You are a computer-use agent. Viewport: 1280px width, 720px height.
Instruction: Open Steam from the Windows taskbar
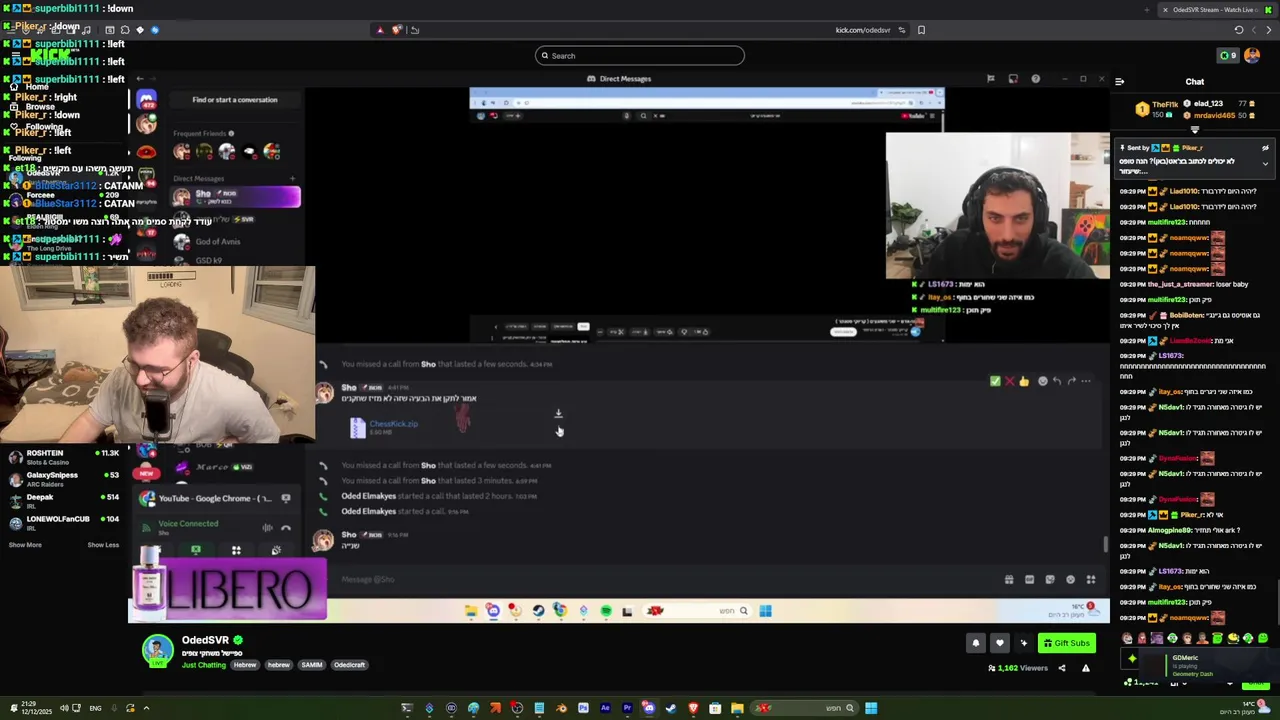[671, 708]
